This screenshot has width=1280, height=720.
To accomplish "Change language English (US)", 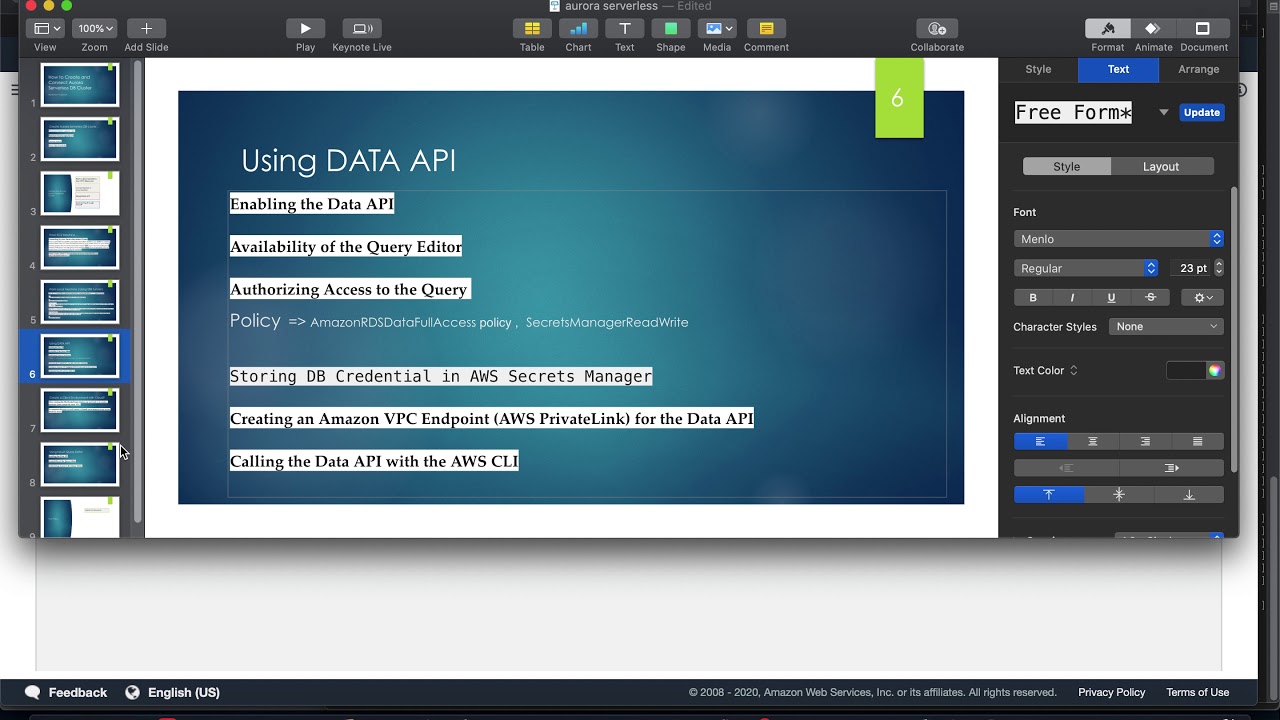I will click(184, 692).
